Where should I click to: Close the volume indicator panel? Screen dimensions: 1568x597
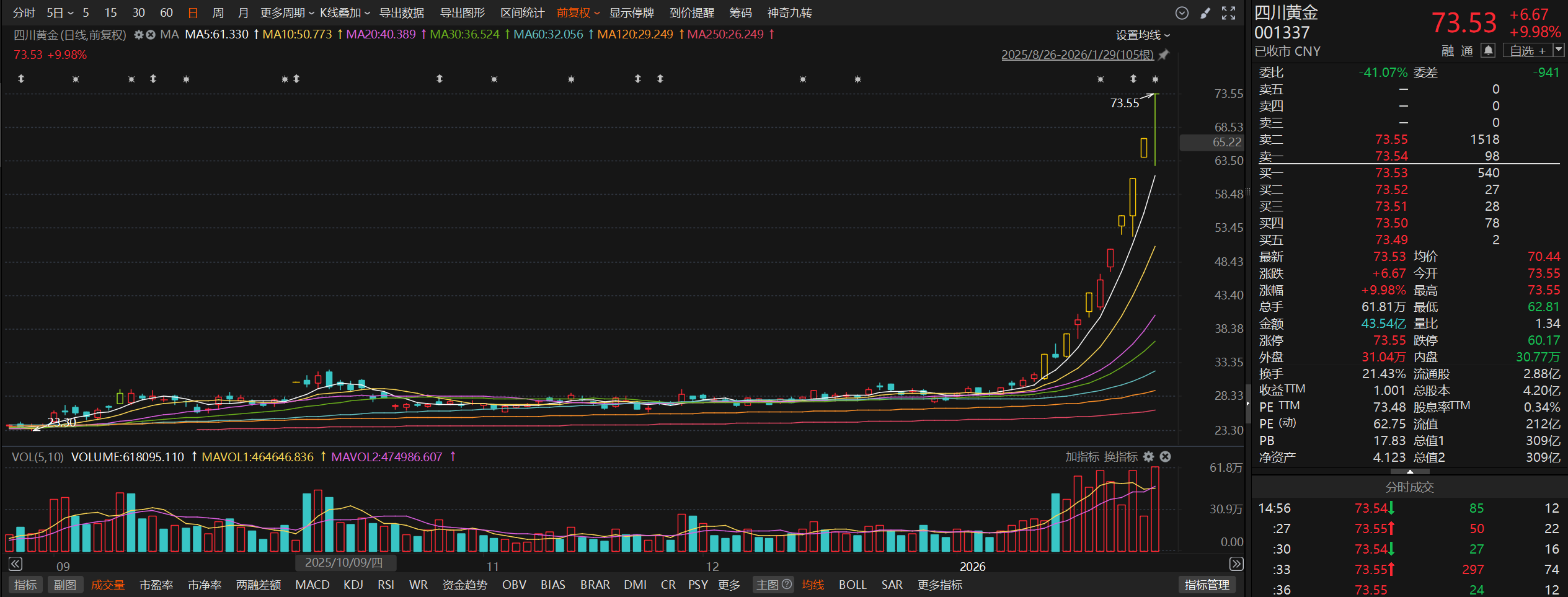[x=1166, y=457]
